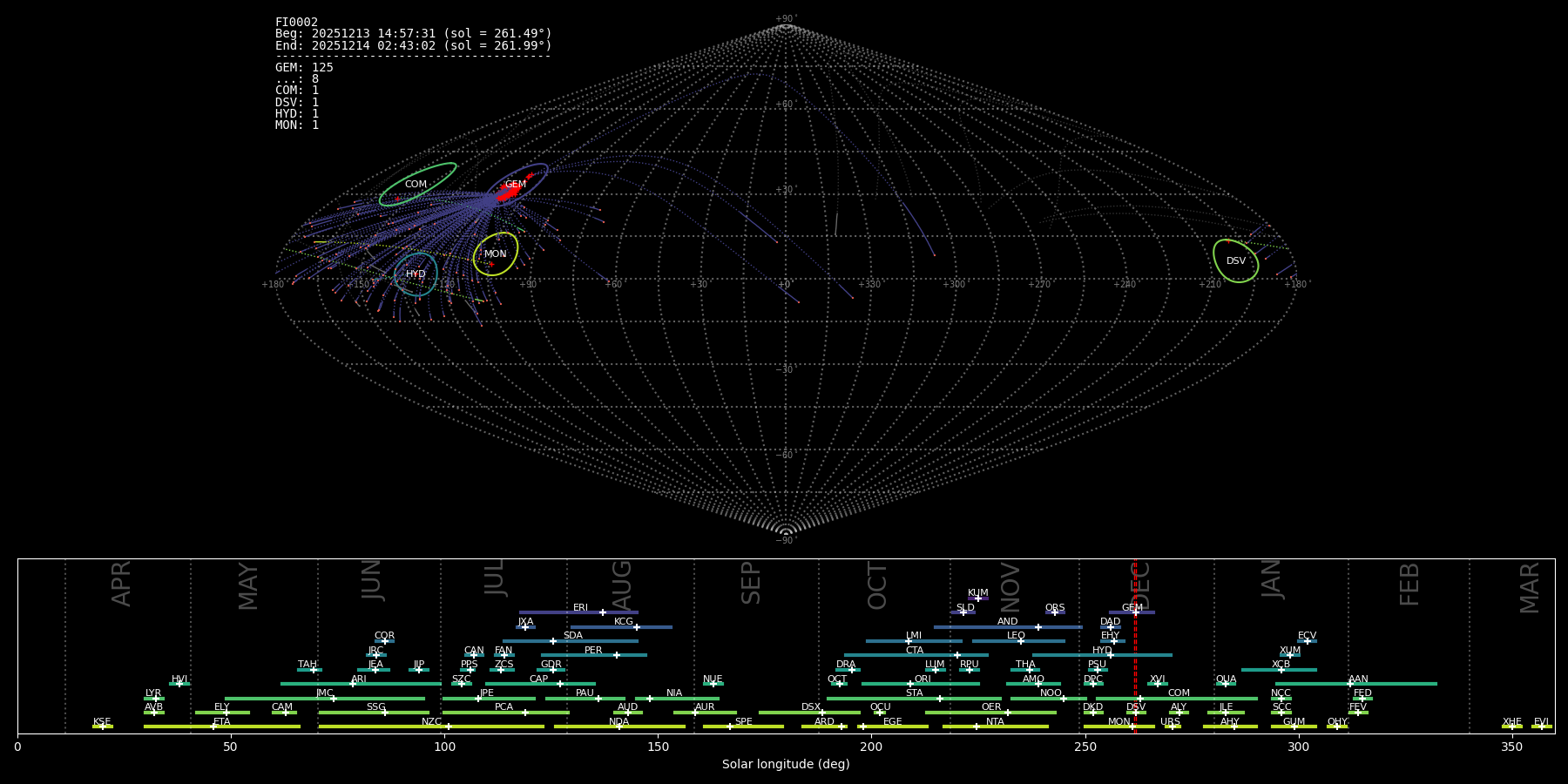Select the COM radiant label on the sky map
This screenshot has width=1568, height=784.
416,185
